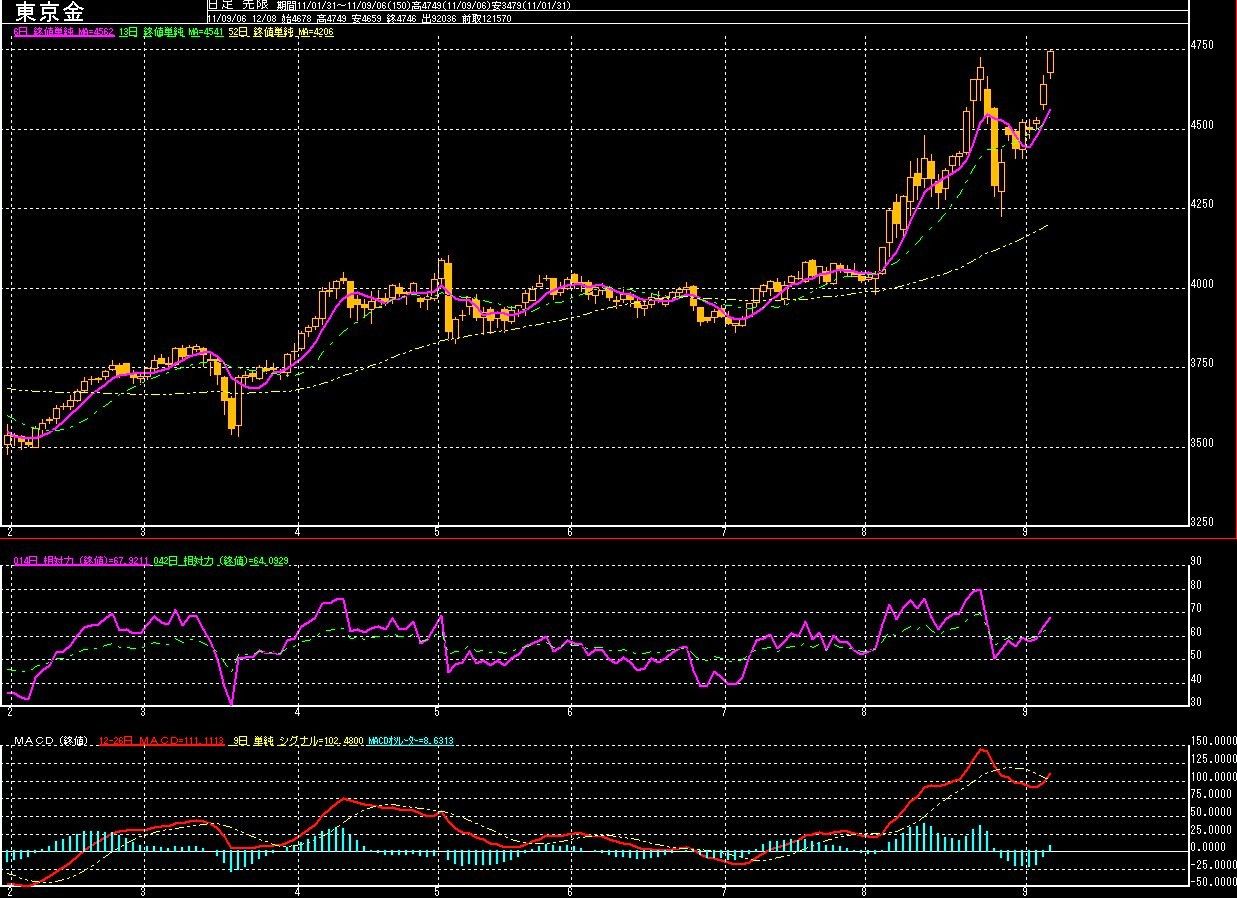Click the 042日 相対力 RSI legend label
Image resolution: width=1237 pixels, height=898 pixels.
click(x=221, y=561)
